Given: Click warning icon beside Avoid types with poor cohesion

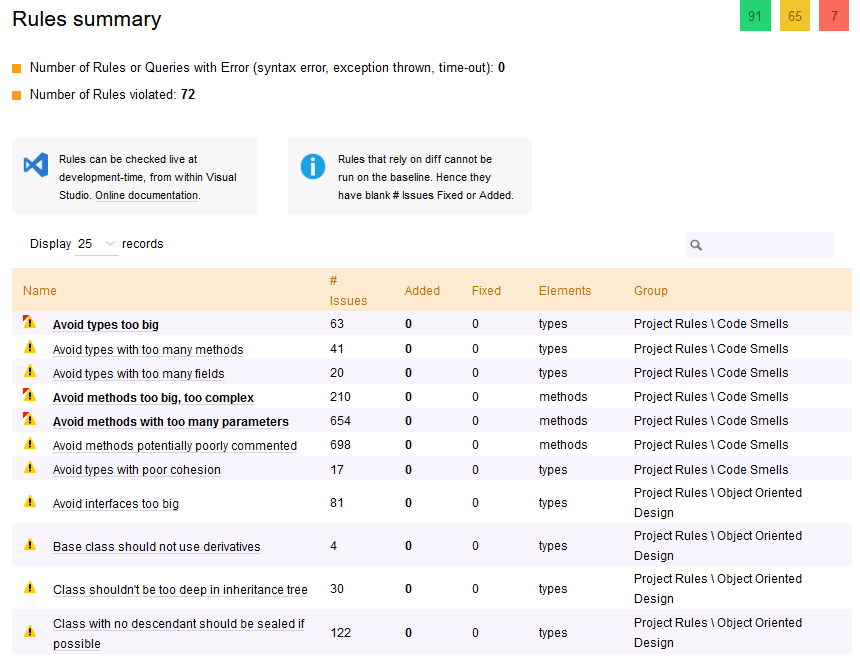Looking at the screenshot, I should coord(30,467).
